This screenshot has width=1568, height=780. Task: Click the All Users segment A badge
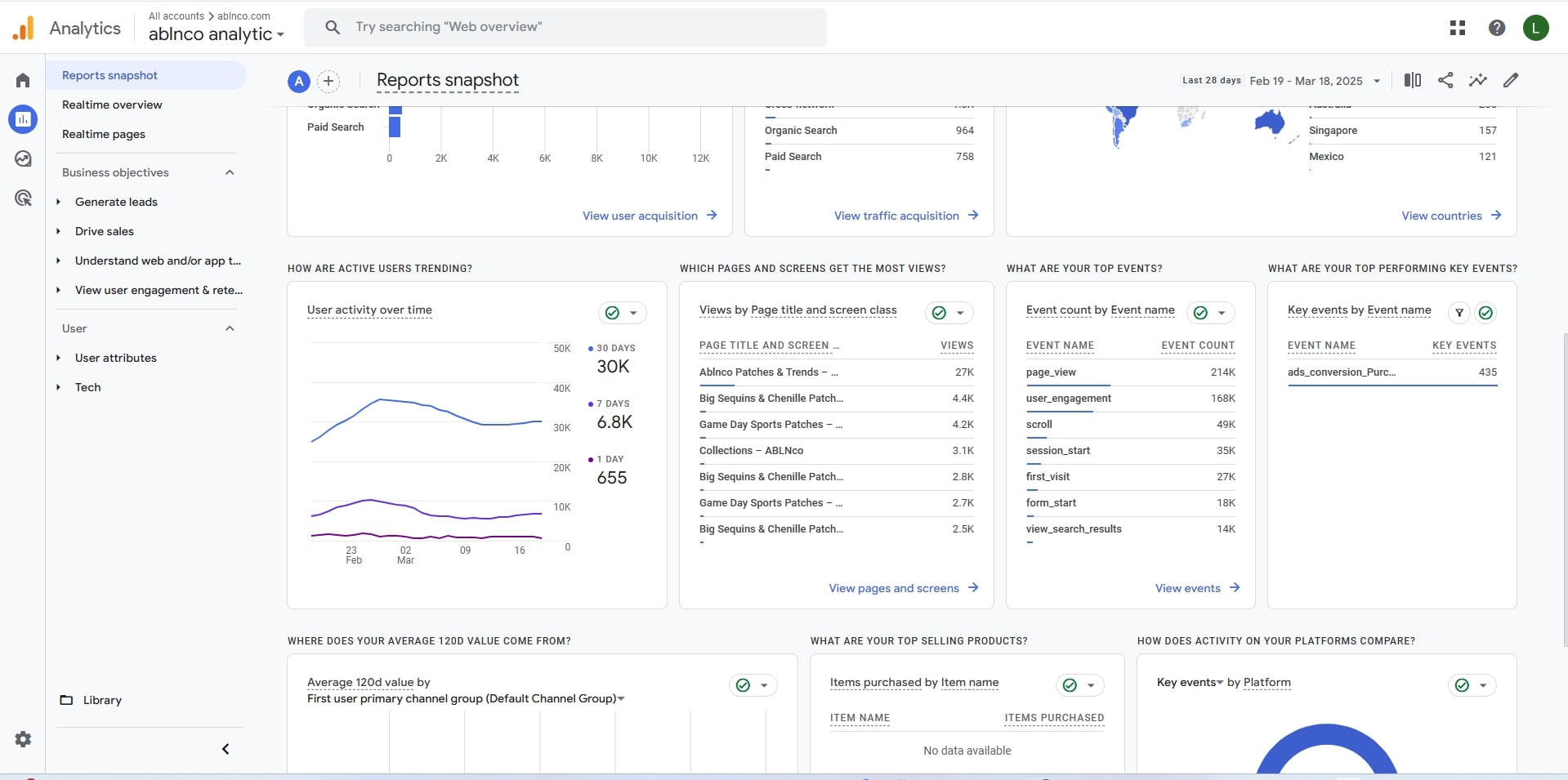pyautogui.click(x=299, y=81)
